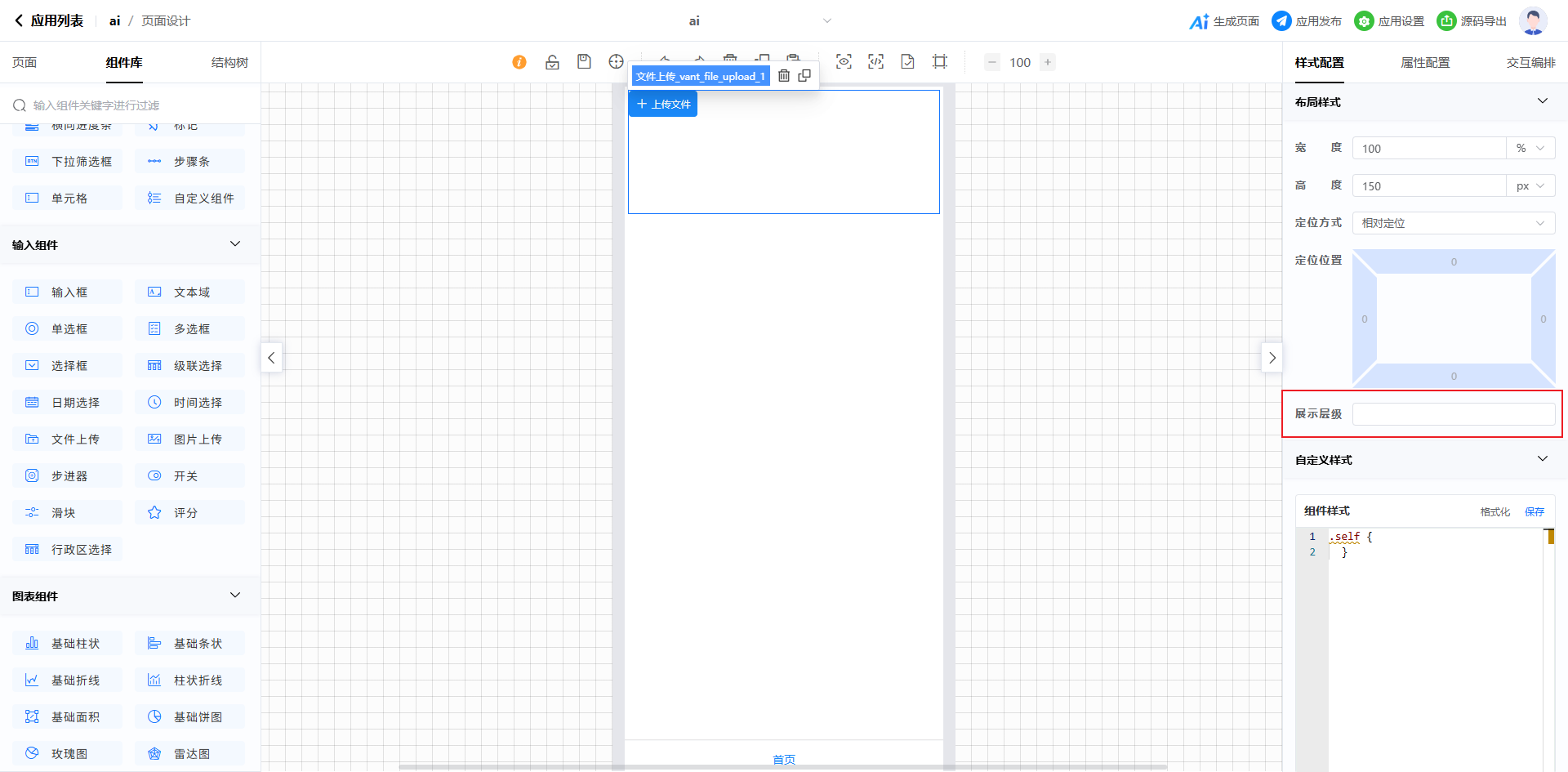Click the orange info icon in toolbar
The height and width of the screenshot is (772, 1568).
[519, 62]
